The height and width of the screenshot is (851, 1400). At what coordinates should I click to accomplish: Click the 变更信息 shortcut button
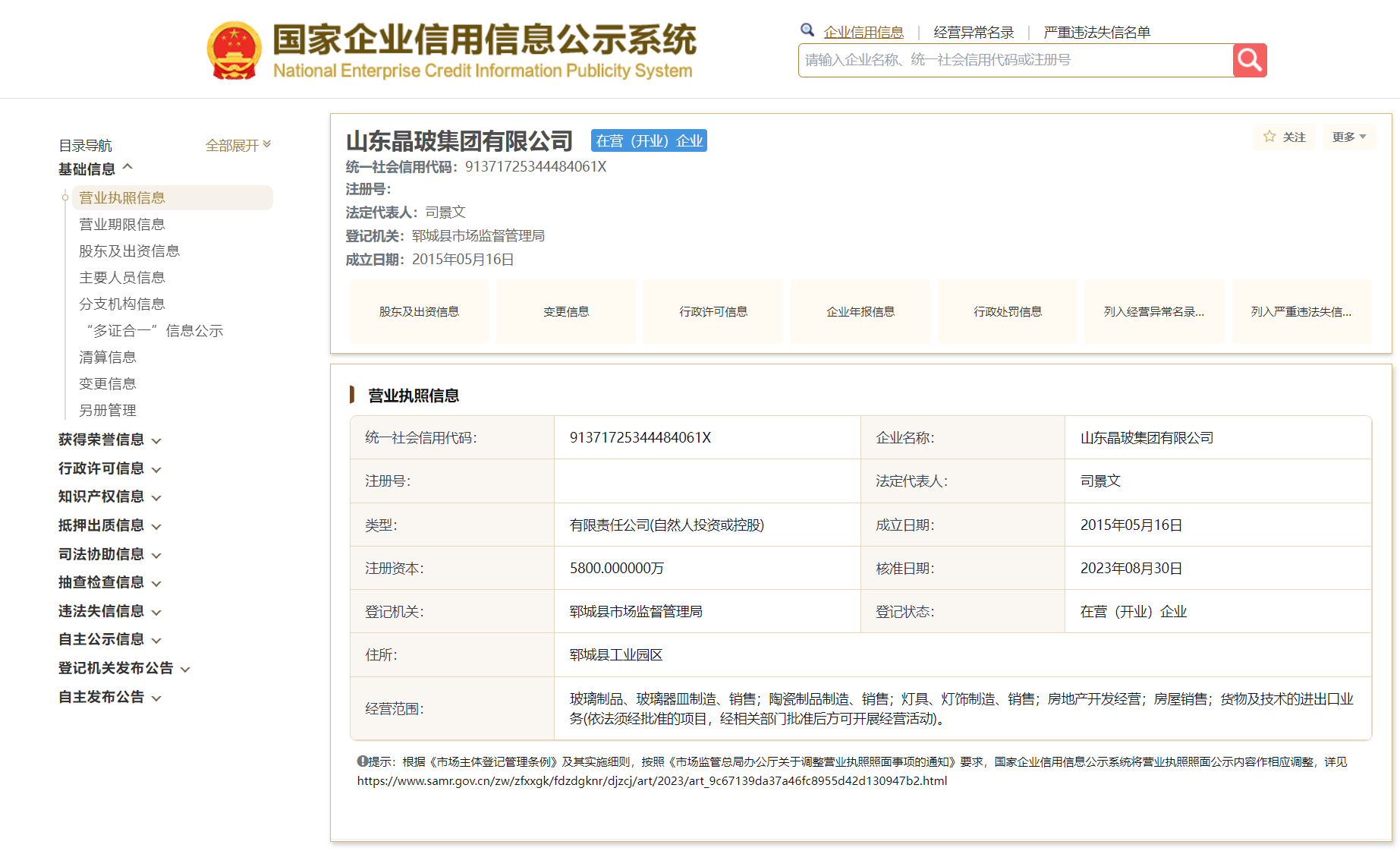click(x=566, y=311)
